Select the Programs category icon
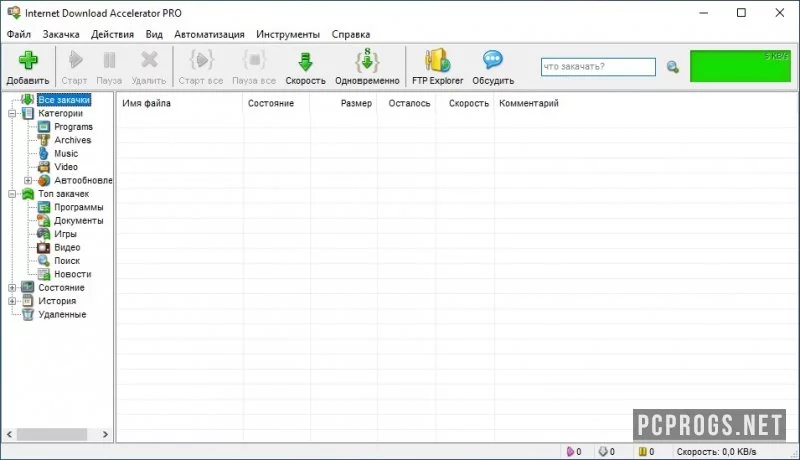Screen dimensions: 800x460 tap(44, 126)
